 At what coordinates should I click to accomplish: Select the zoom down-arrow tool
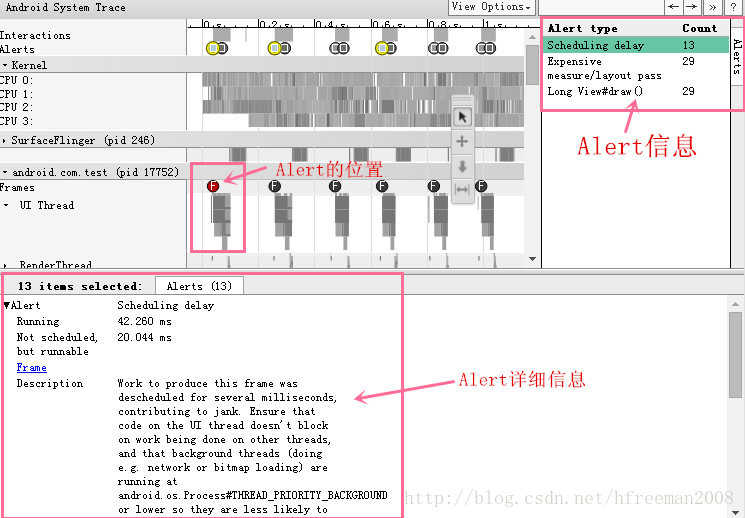(x=462, y=166)
